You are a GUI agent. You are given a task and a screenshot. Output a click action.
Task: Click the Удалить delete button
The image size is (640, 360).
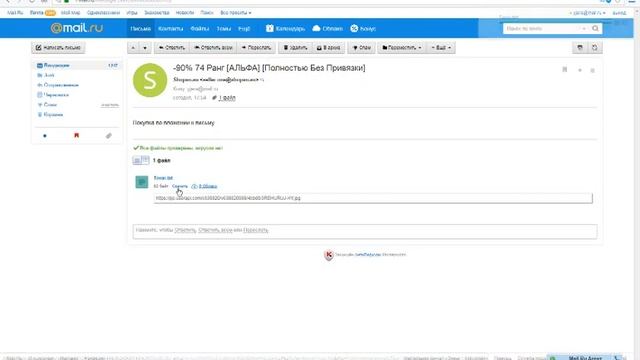click(295, 48)
